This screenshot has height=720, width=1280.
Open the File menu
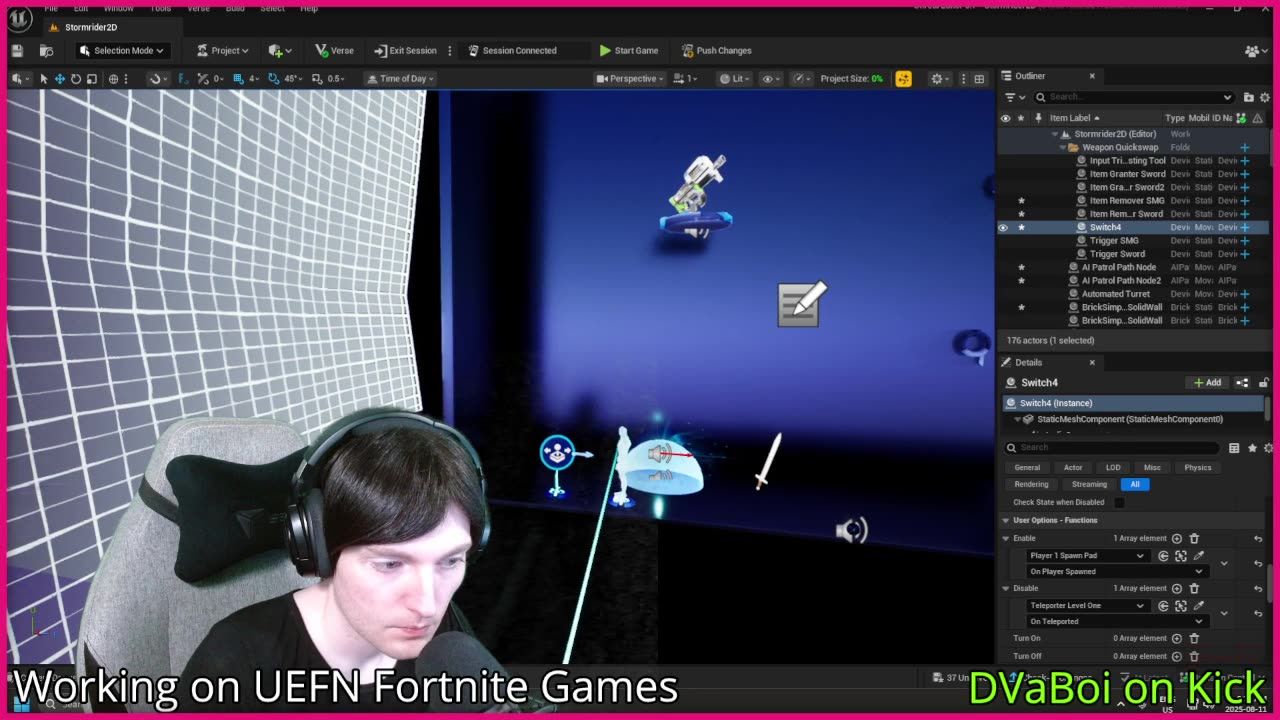tap(51, 8)
